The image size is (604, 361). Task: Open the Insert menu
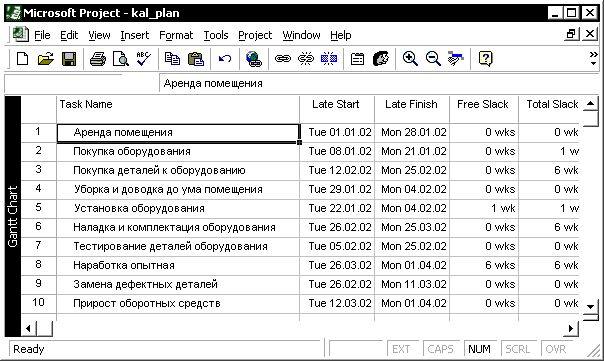[134, 35]
